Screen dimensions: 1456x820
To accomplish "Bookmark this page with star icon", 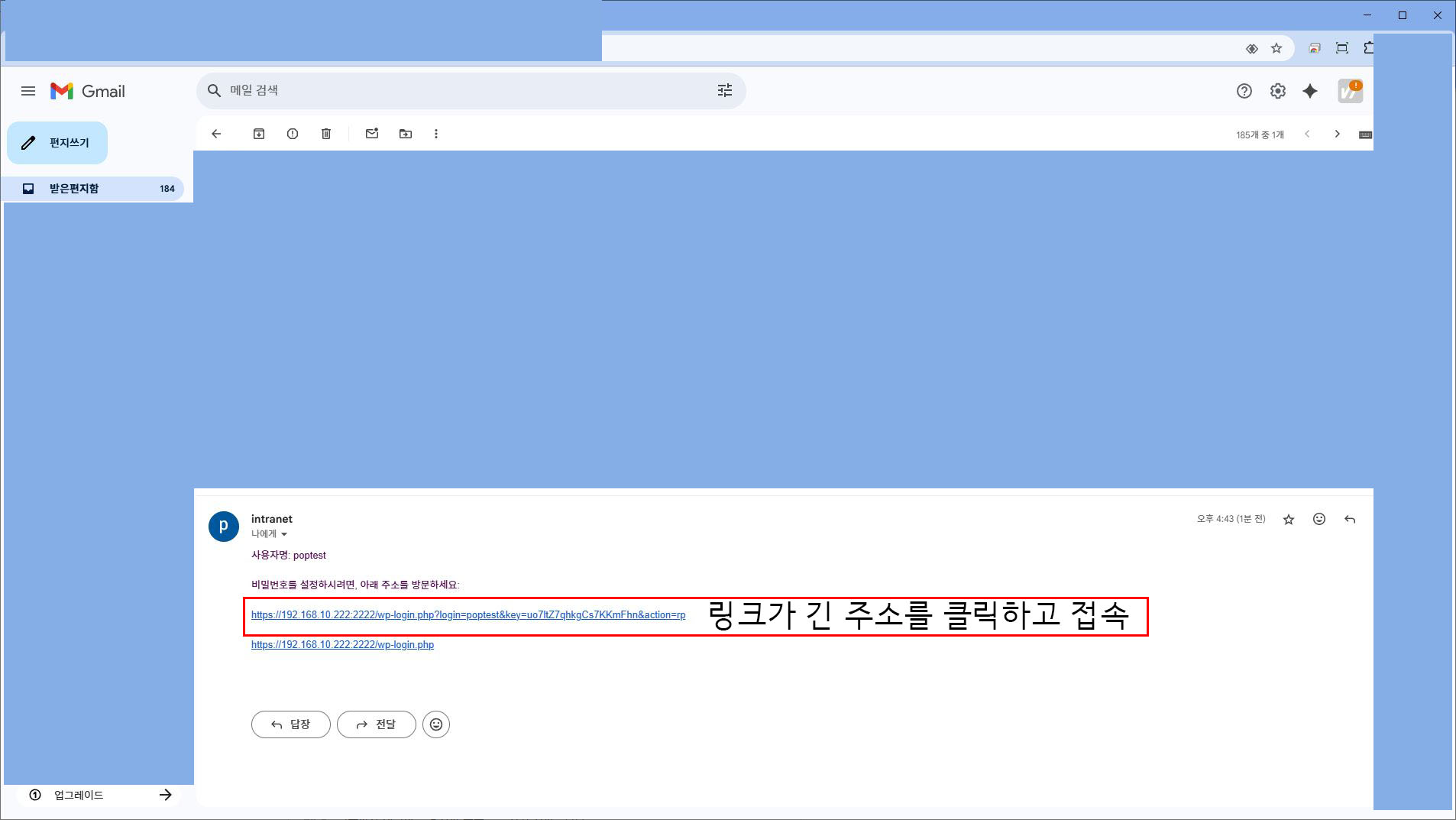I will pos(1276,48).
